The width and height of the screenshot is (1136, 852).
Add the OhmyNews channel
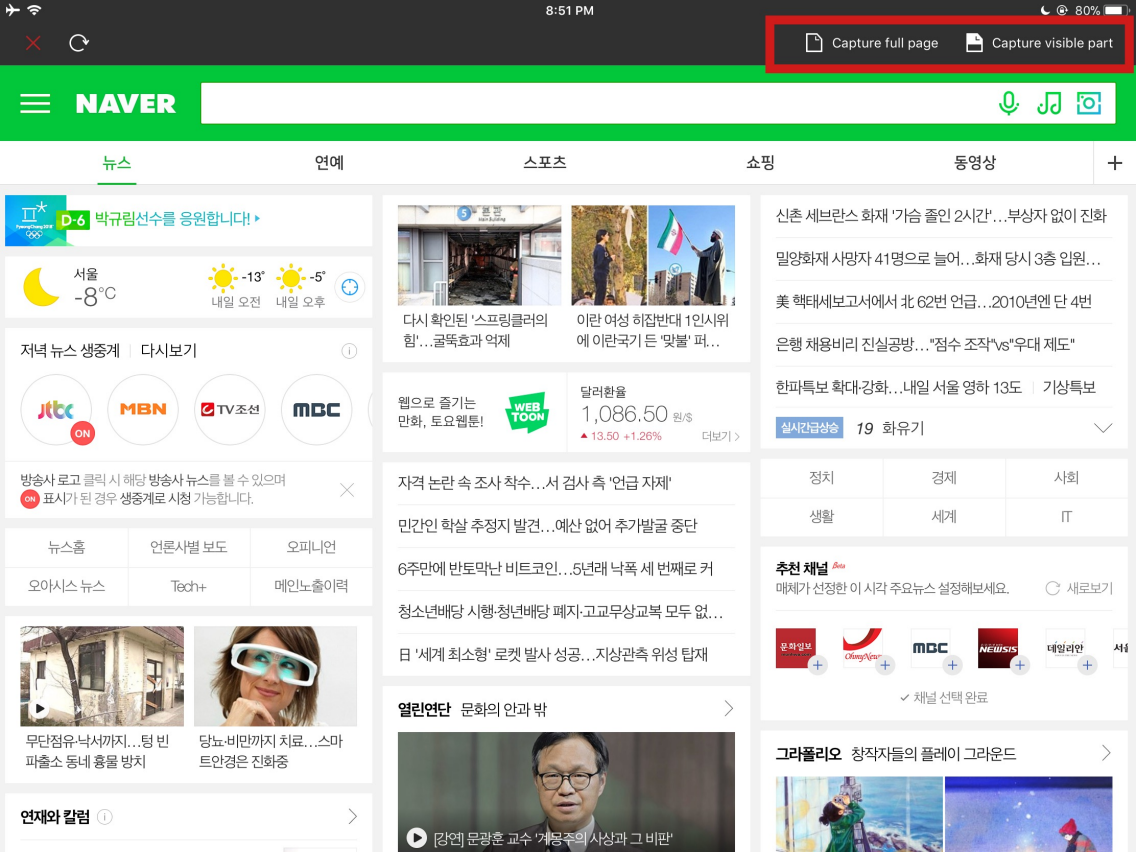click(885, 665)
